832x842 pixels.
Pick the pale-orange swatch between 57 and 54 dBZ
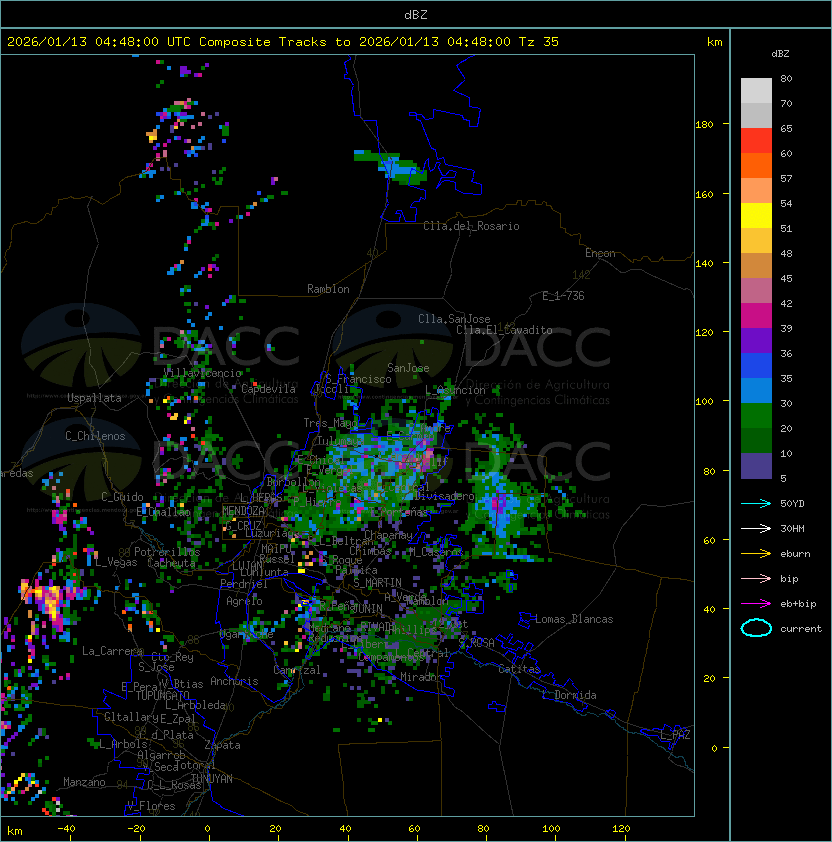pos(756,191)
